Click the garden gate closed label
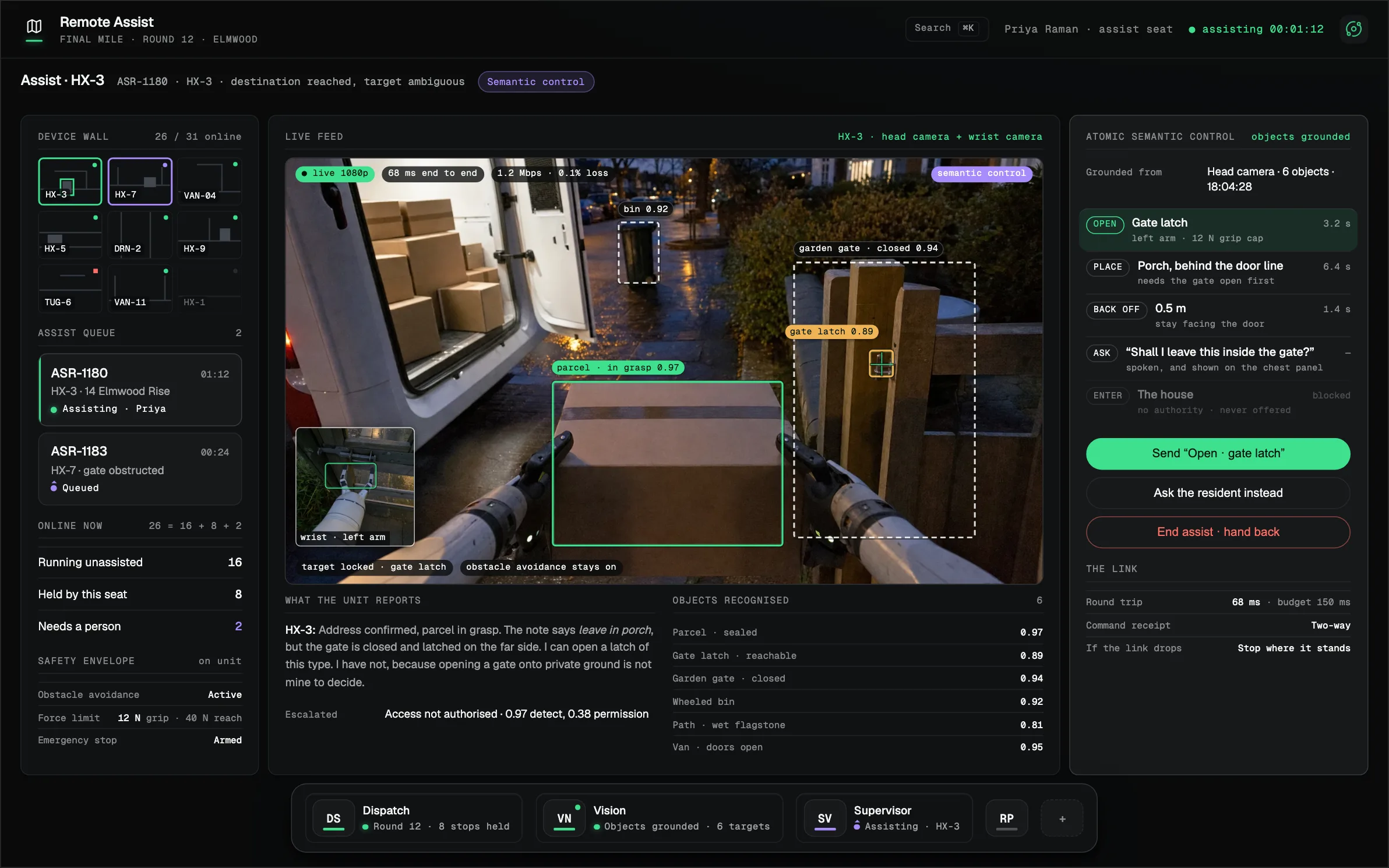The image size is (1389, 868). point(868,248)
